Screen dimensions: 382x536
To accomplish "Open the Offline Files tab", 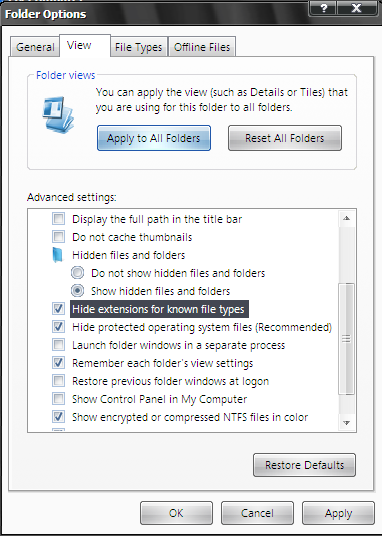I will [202, 47].
